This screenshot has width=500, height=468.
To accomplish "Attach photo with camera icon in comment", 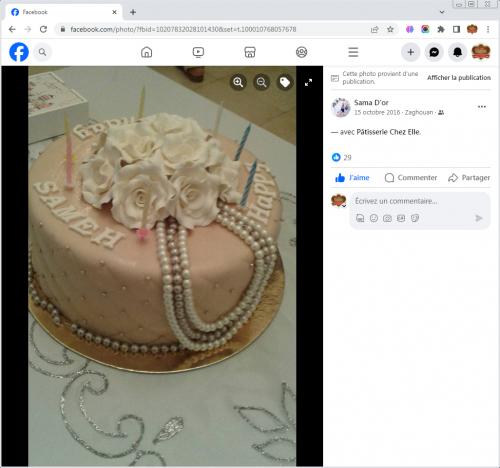I will coord(387,218).
